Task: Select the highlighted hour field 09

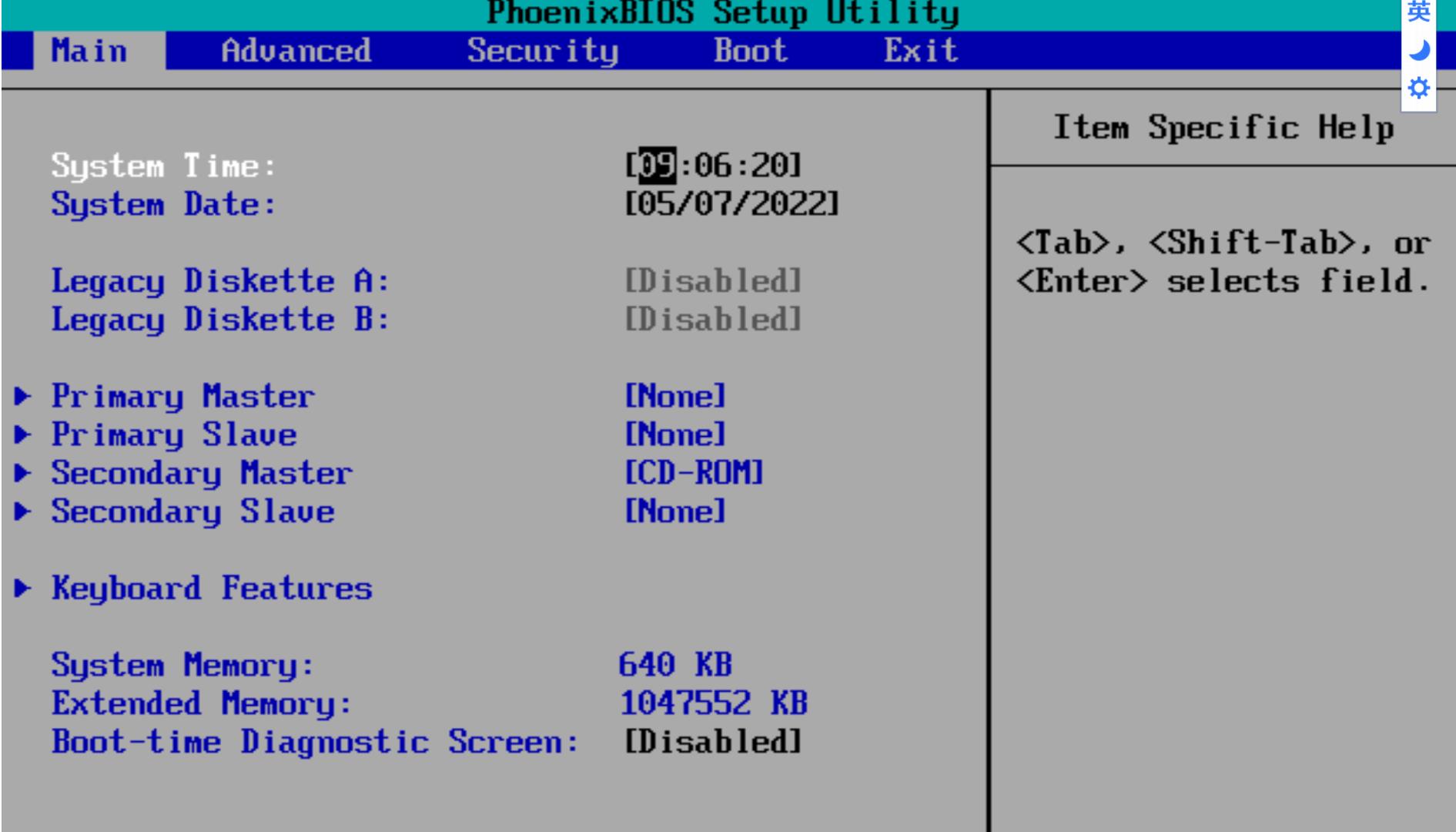Action: pos(658,166)
